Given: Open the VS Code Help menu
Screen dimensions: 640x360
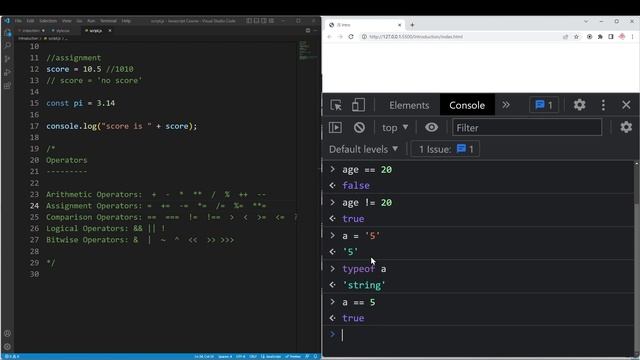Looking at the screenshot, I should tap(126, 21).
